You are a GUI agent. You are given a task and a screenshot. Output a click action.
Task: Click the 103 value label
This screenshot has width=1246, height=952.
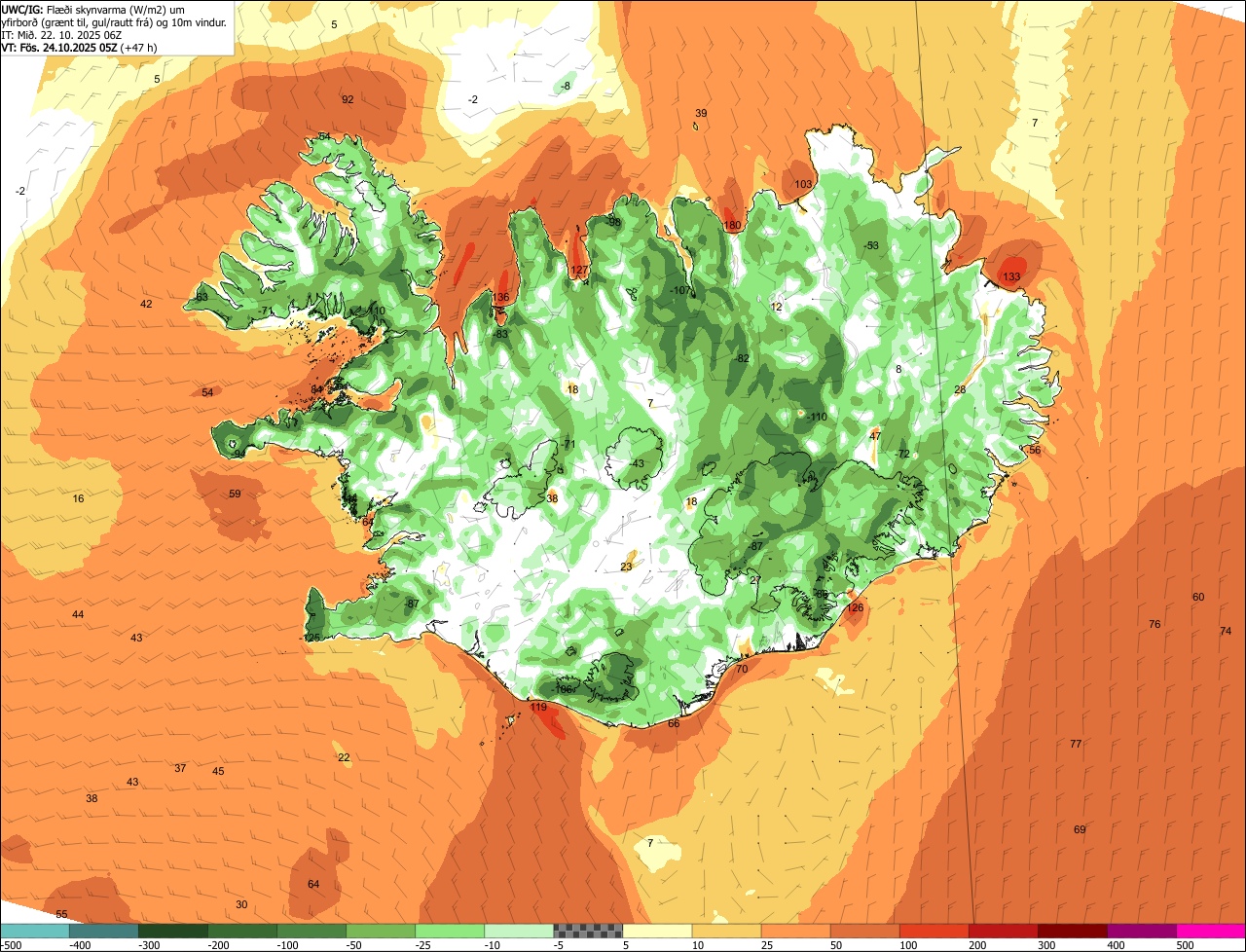pyautogui.click(x=803, y=184)
